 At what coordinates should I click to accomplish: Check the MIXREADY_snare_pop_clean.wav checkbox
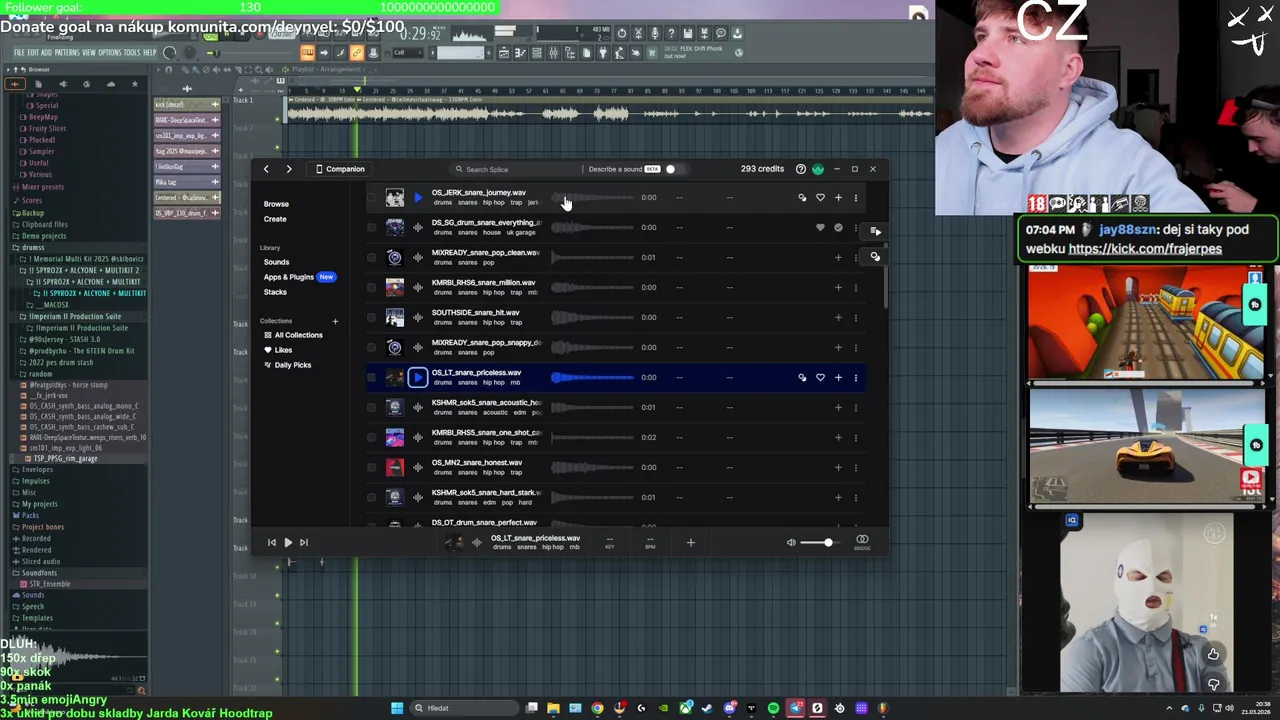coord(371,257)
